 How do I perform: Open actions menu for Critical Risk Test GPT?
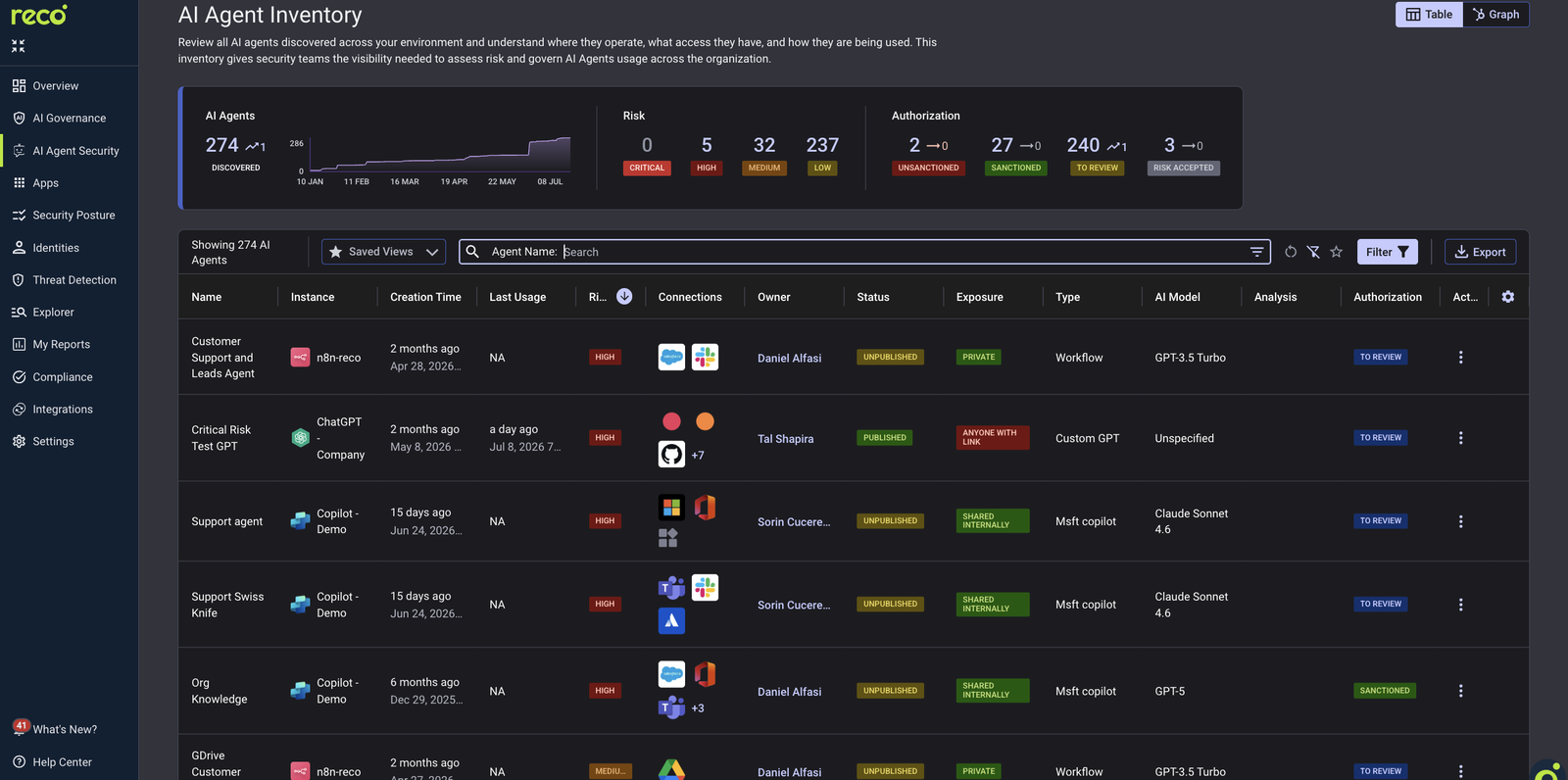[x=1460, y=438]
